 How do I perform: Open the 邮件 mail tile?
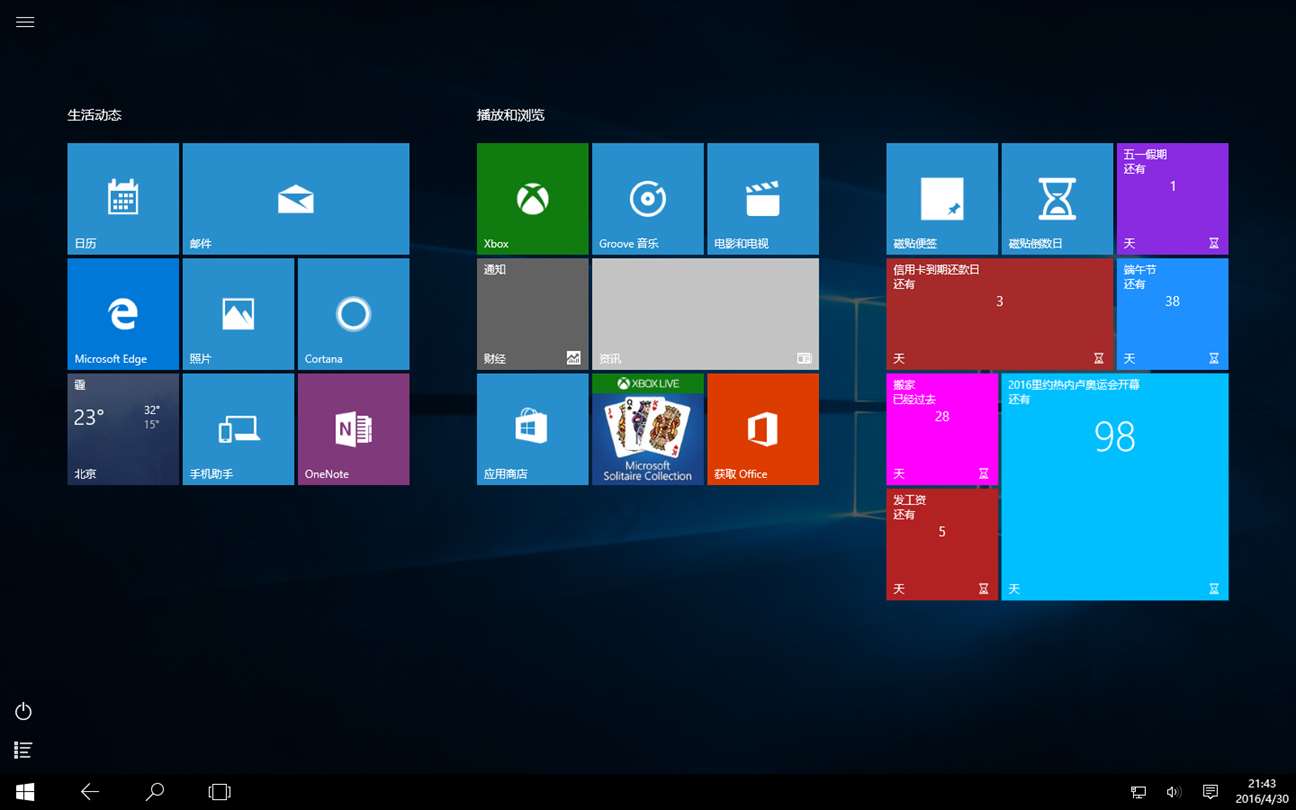pos(296,199)
